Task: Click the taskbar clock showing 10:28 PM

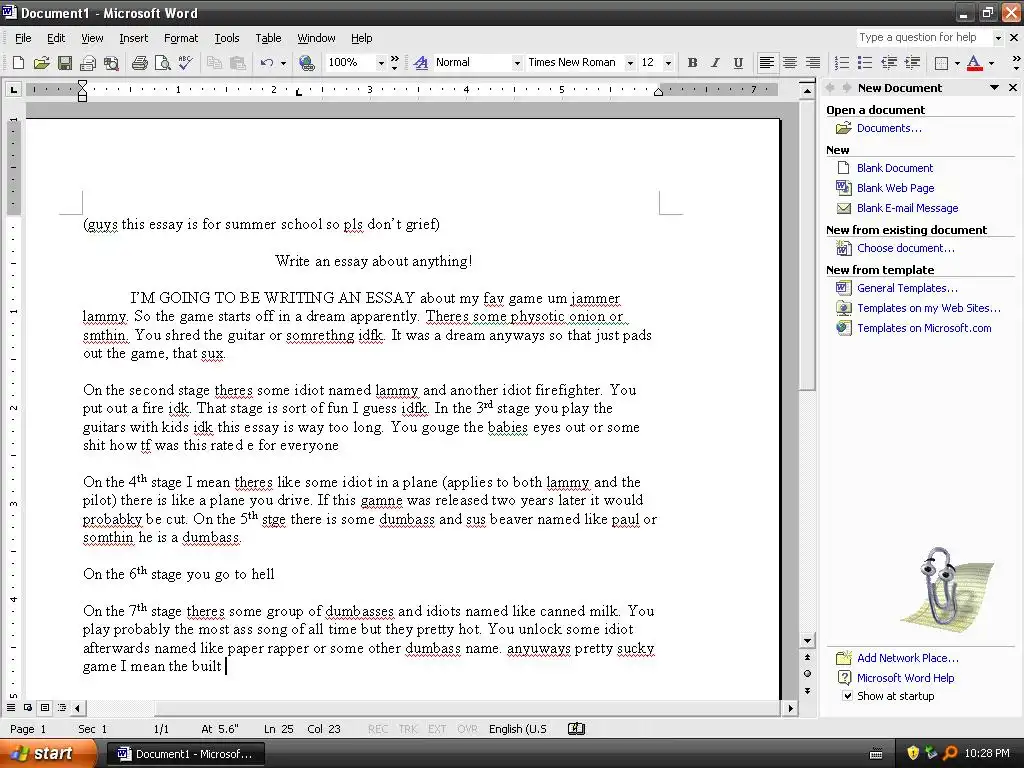Action: 987,754
